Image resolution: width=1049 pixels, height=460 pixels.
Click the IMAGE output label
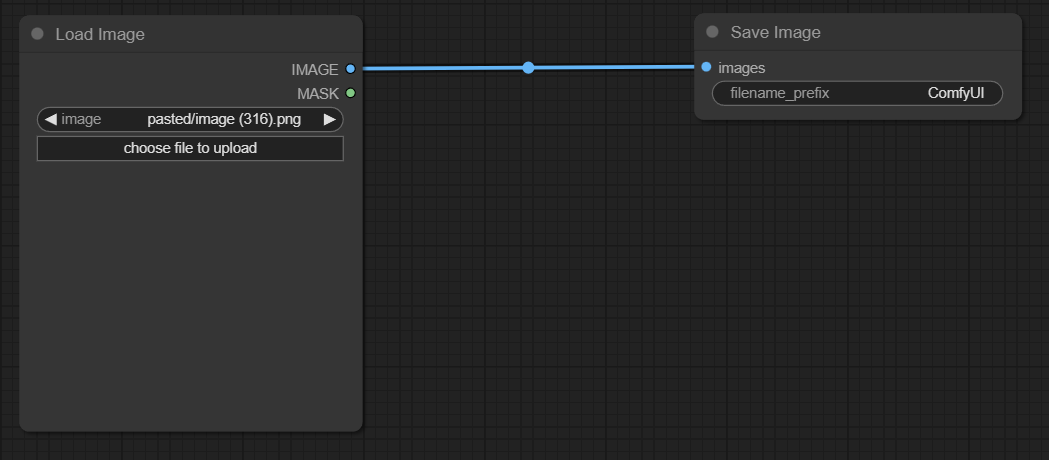click(314, 70)
